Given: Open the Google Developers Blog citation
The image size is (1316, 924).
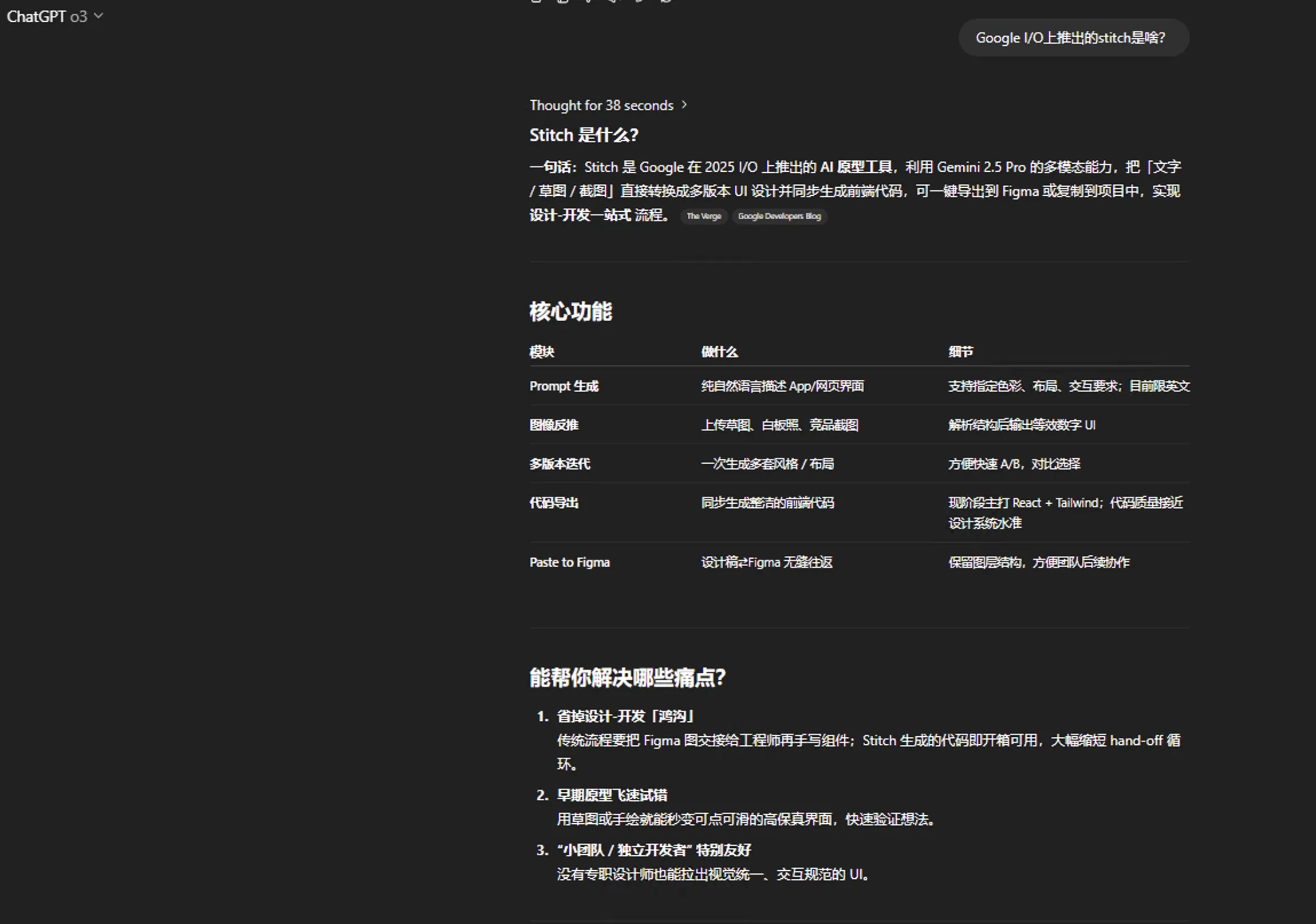Looking at the screenshot, I should coord(779,216).
